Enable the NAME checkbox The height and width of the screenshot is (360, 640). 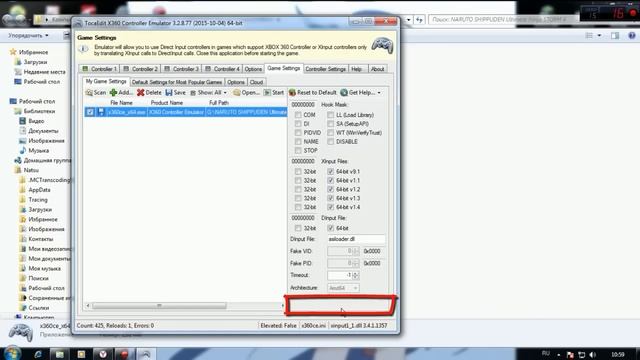298,142
